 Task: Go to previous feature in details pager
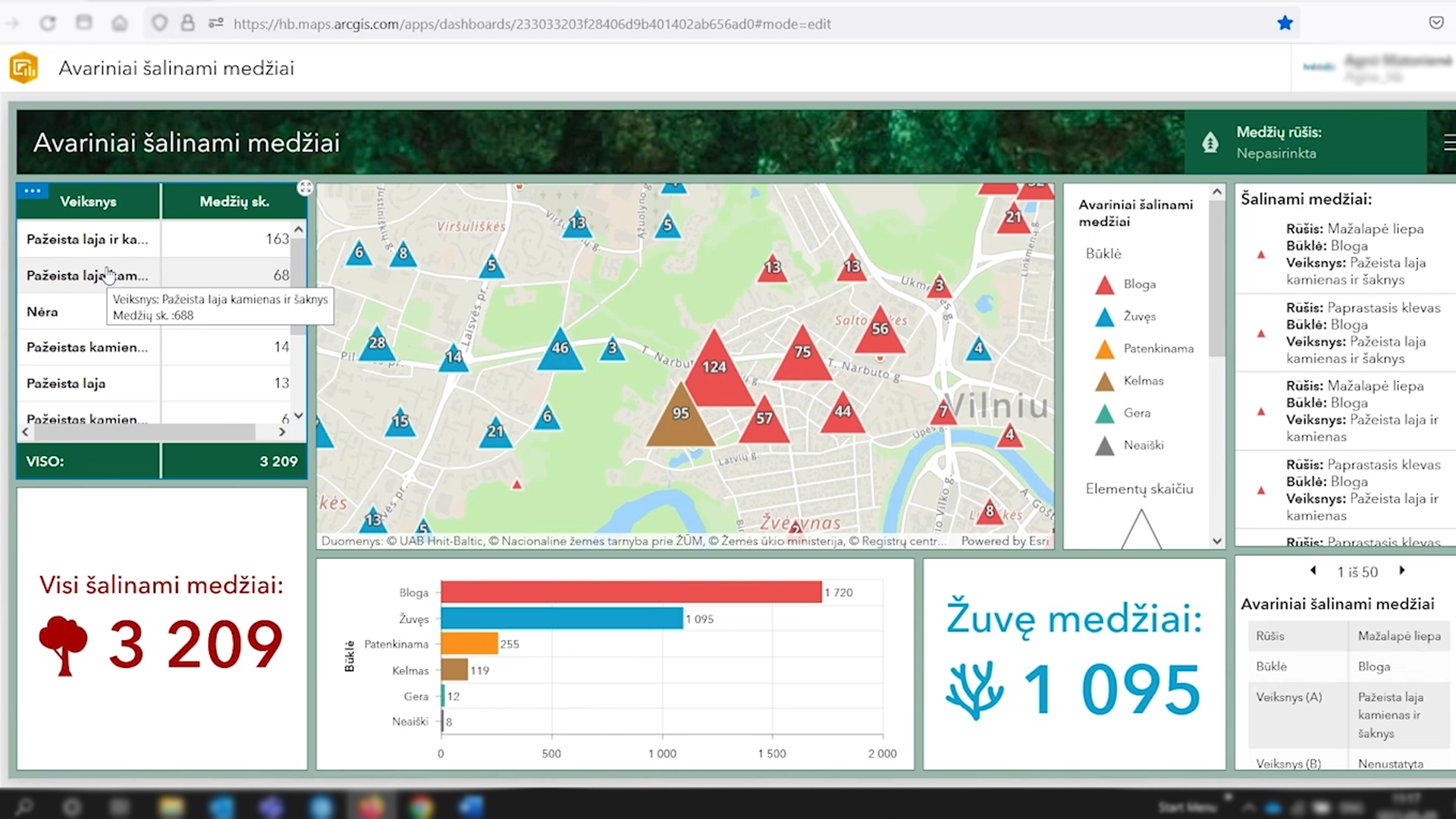click(1313, 571)
